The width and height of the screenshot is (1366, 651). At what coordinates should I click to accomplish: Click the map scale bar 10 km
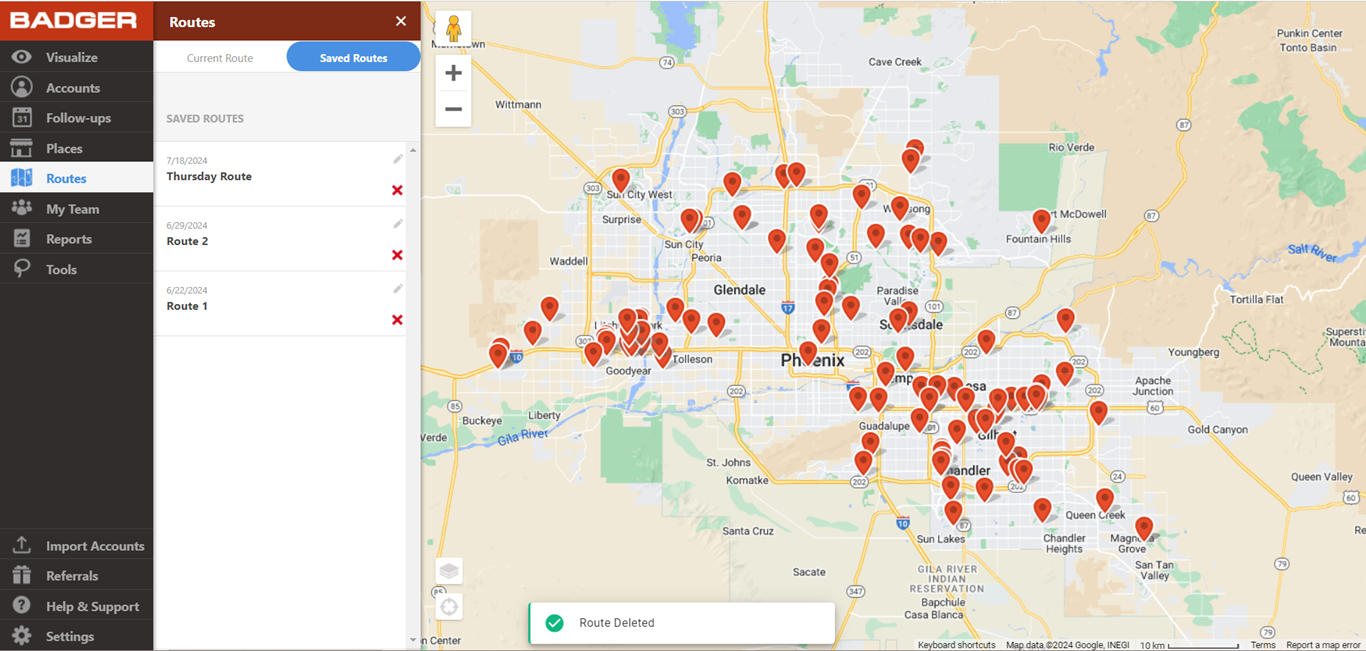point(1191,645)
